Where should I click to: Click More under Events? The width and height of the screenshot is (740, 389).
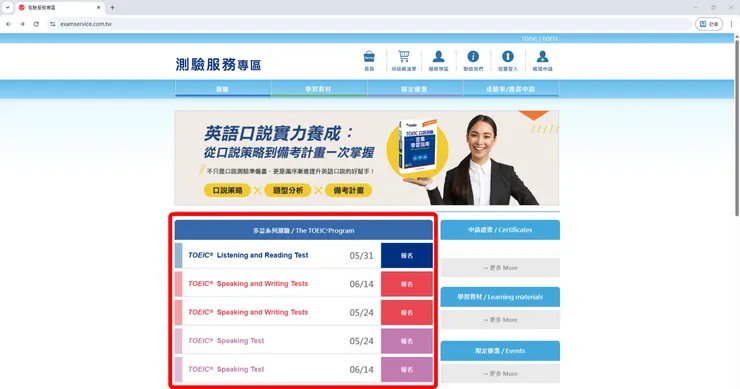[x=500, y=373]
